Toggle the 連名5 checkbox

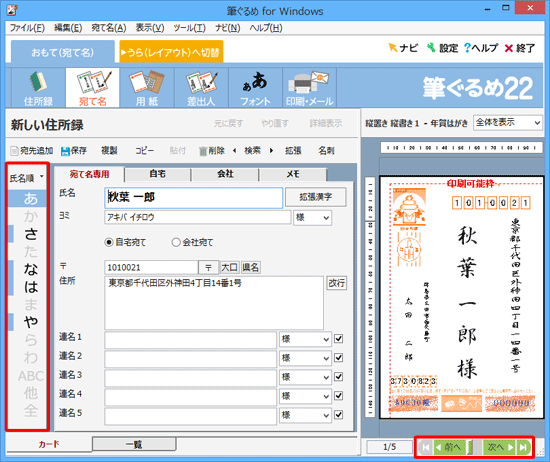338,415
